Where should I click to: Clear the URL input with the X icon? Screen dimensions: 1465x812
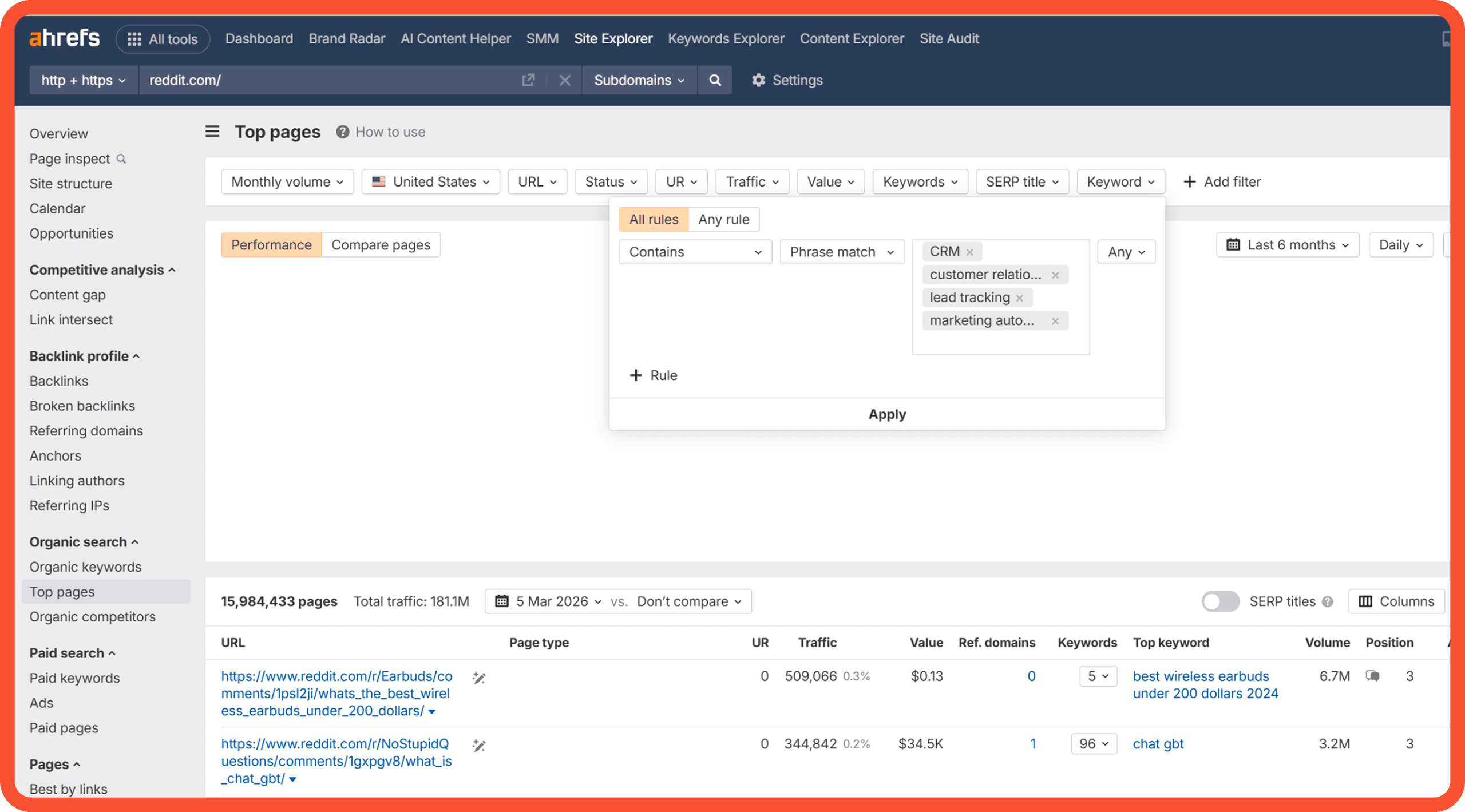pos(564,80)
